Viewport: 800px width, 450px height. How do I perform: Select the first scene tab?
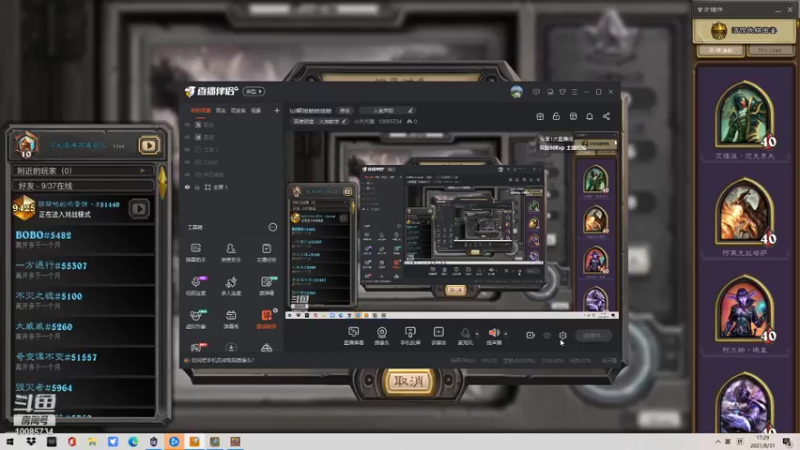click(x=201, y=110)
